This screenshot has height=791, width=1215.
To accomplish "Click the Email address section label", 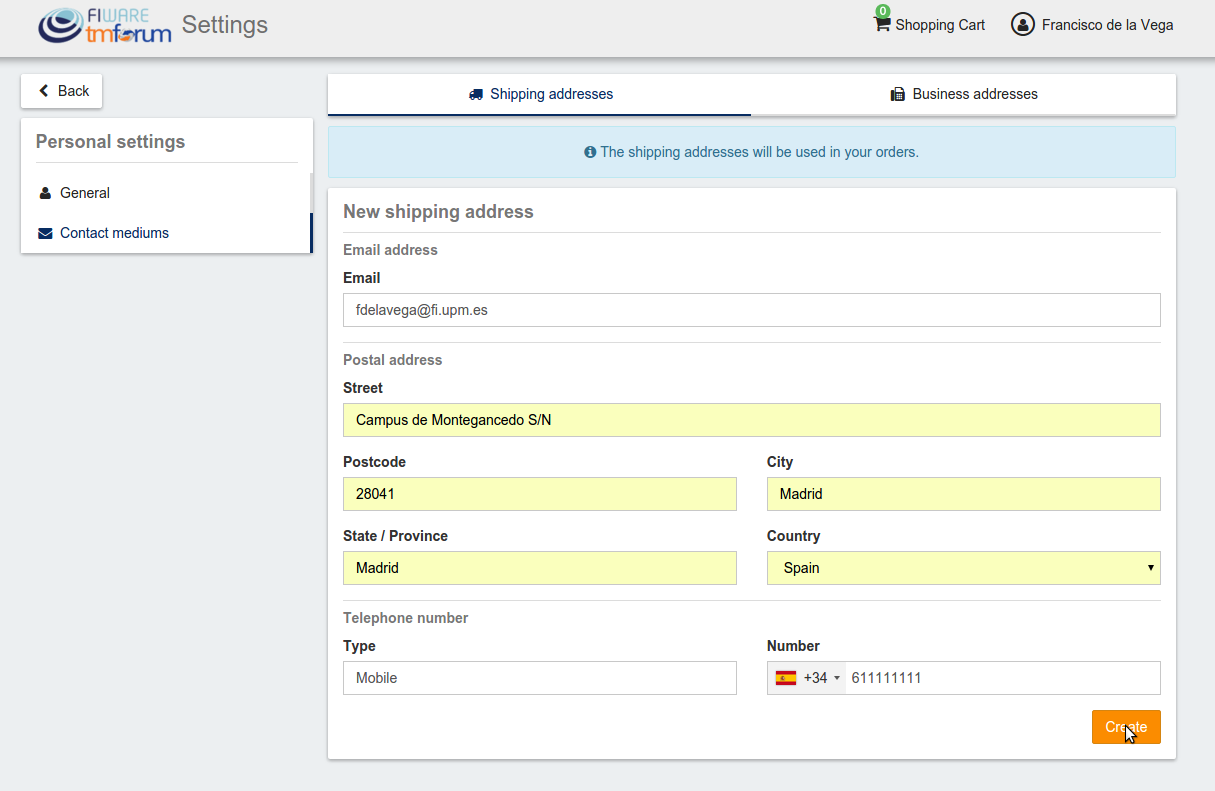I will [390, 250].
